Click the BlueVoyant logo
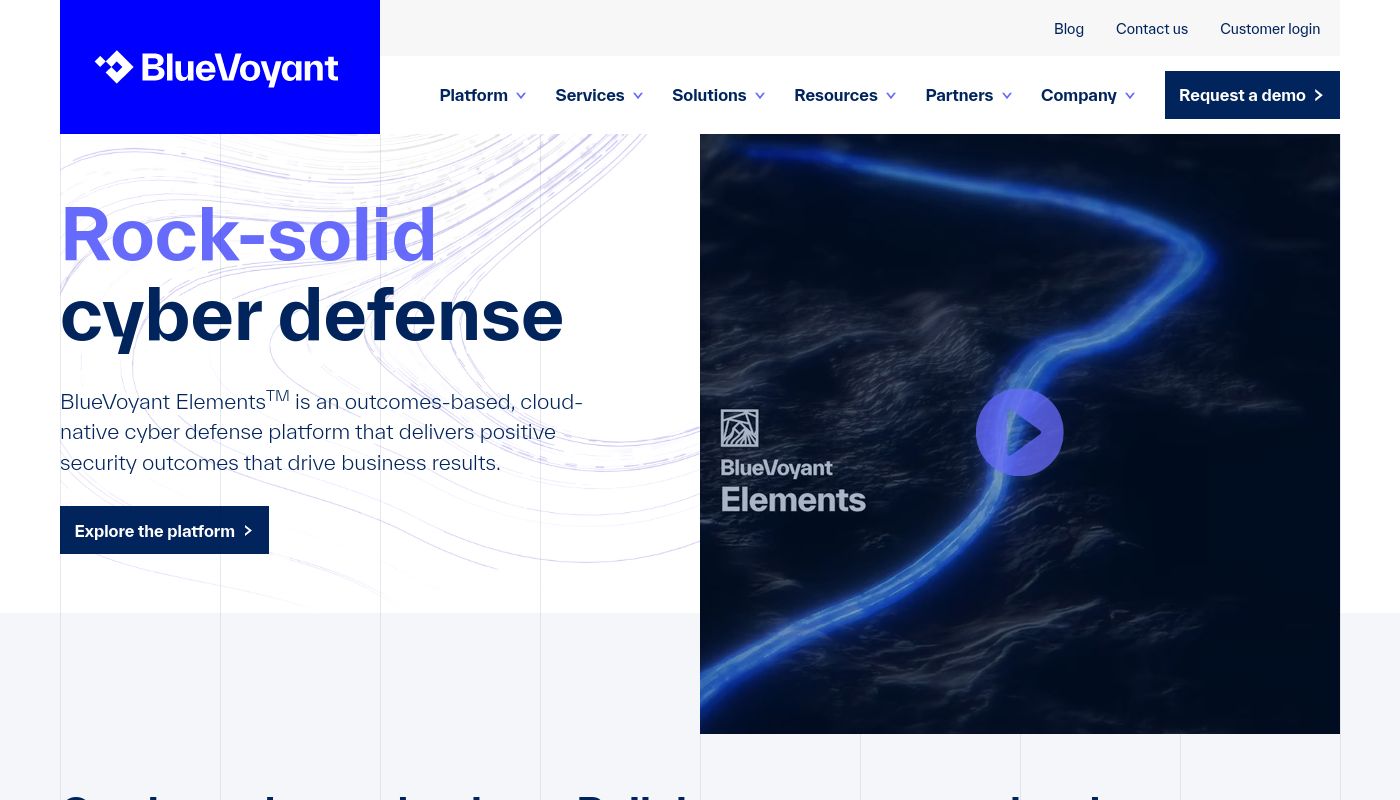This screenshot has height=800, width=1400. coord(217,68)
